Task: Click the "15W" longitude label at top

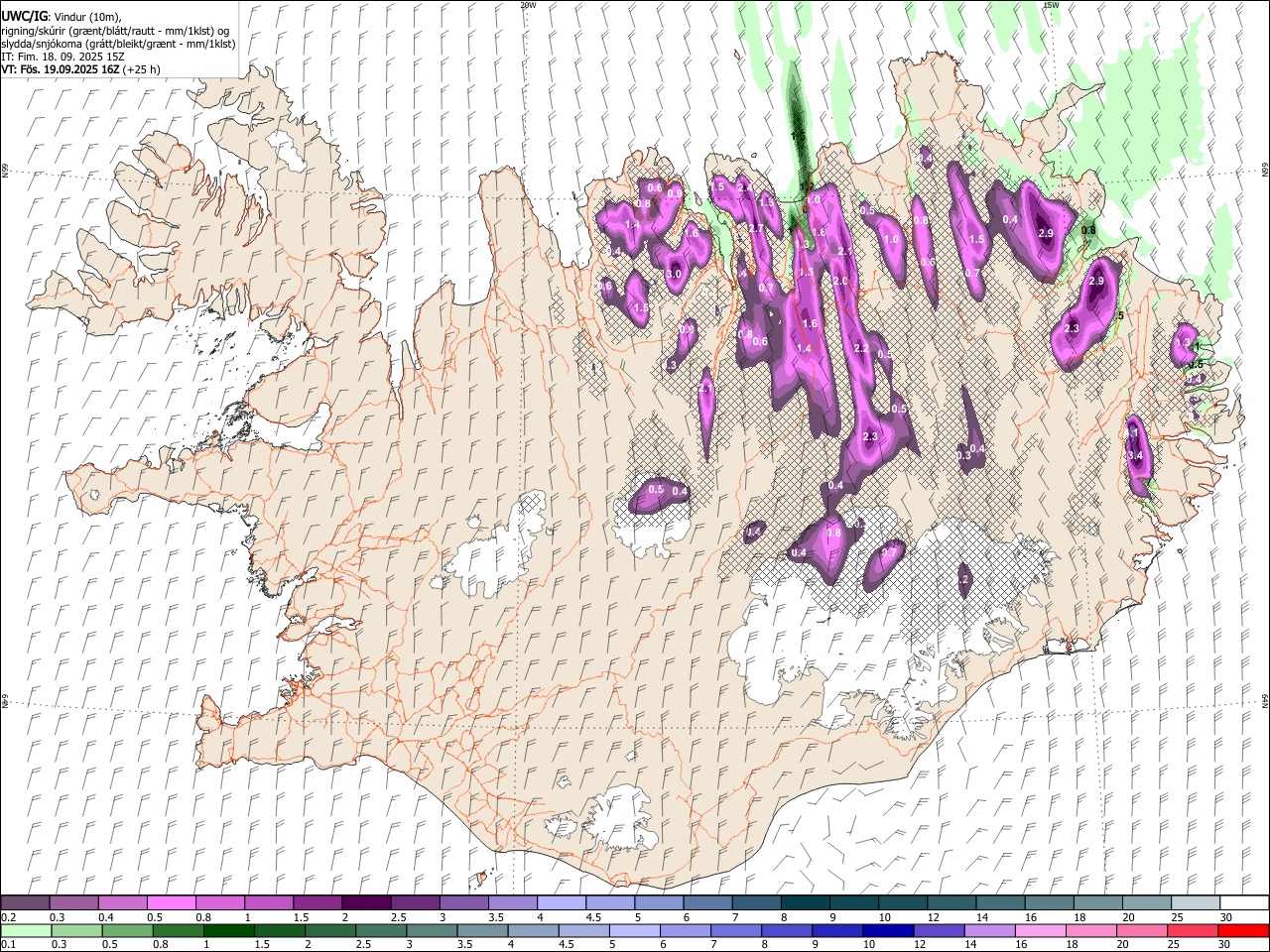Action: [1051, 5]
